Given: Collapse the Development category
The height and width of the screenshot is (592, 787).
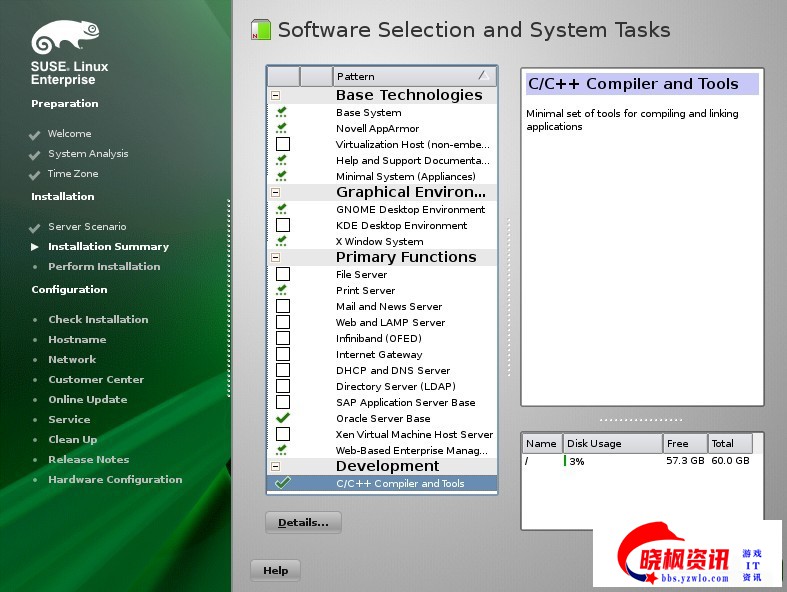Looking at the screenshot, I should [x=276, y=467].
